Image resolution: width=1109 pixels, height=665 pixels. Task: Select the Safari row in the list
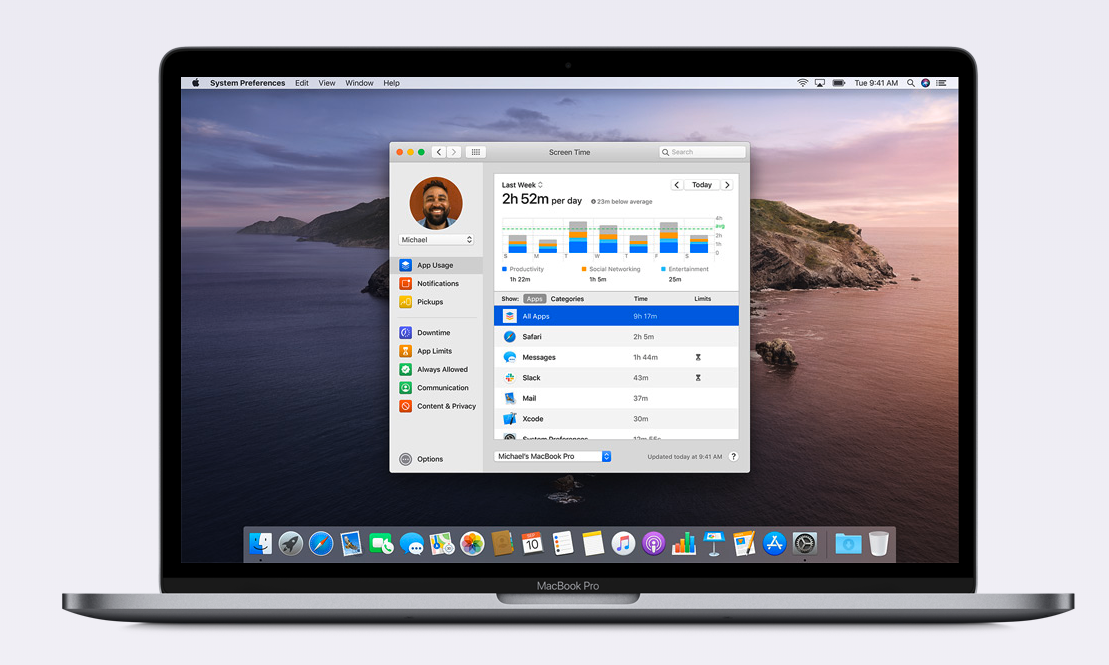pyautogui.click(x=616, y=337)
